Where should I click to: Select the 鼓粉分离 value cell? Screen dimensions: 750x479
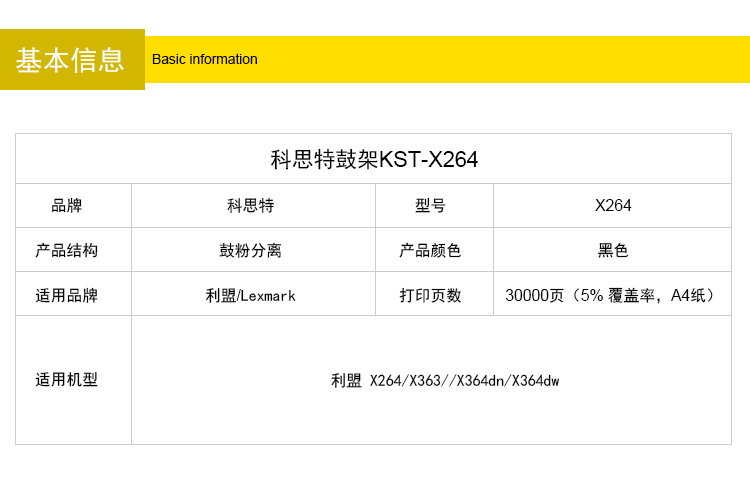point(250,250)
